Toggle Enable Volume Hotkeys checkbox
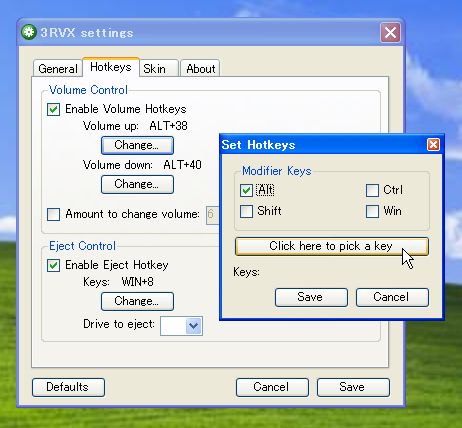This screenshot has width=462, height=428. pos(53,109)
